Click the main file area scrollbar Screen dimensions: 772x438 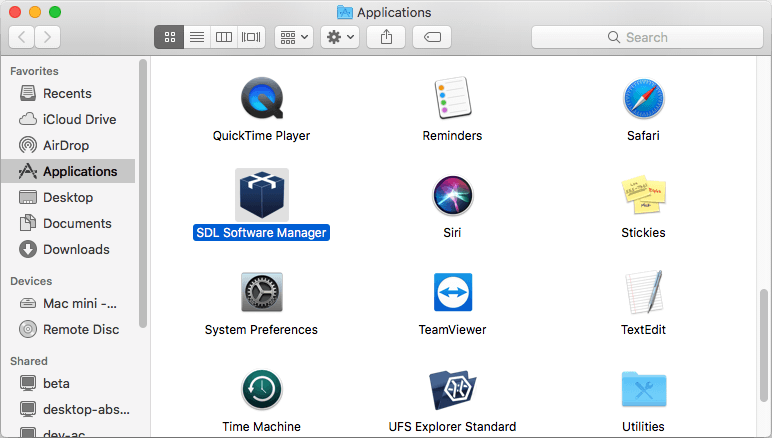click(764, 344)
